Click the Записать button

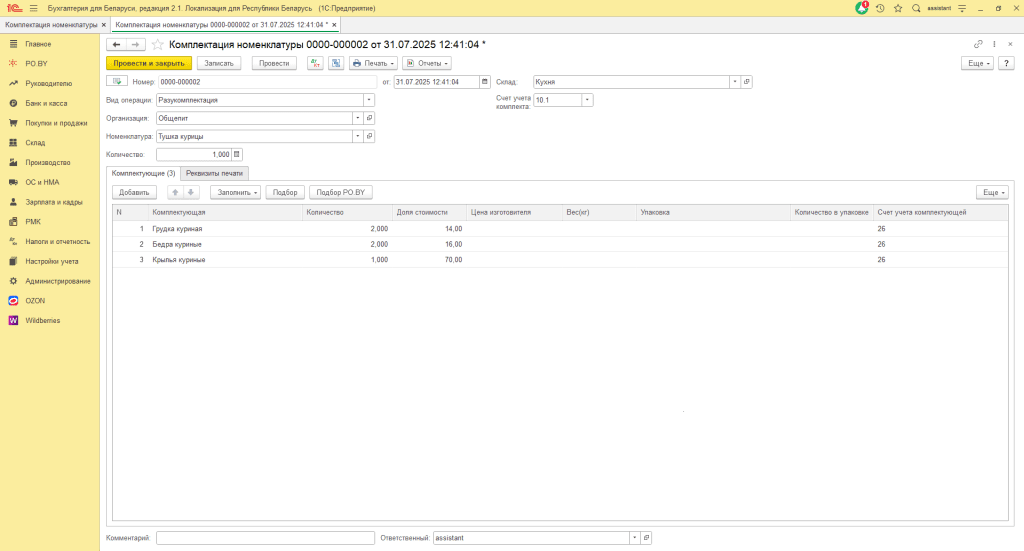click(219, 63)
